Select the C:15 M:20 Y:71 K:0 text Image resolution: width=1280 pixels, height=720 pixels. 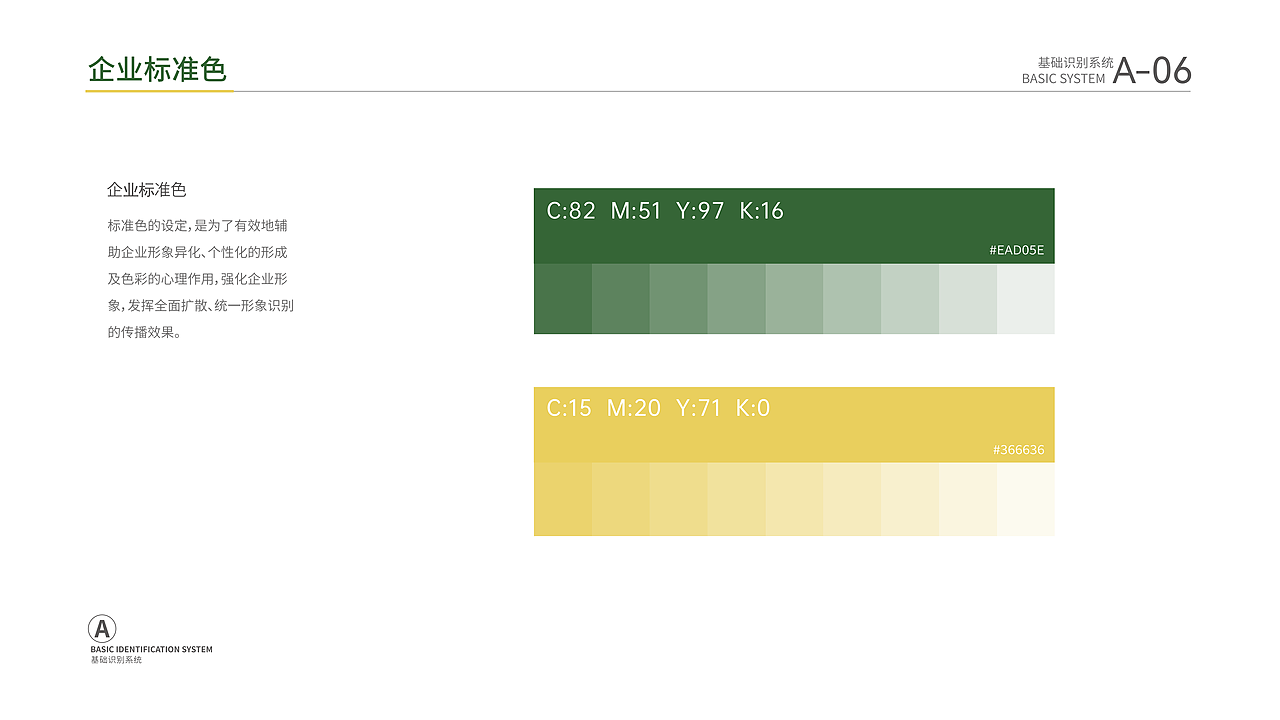tap(658, 408)
